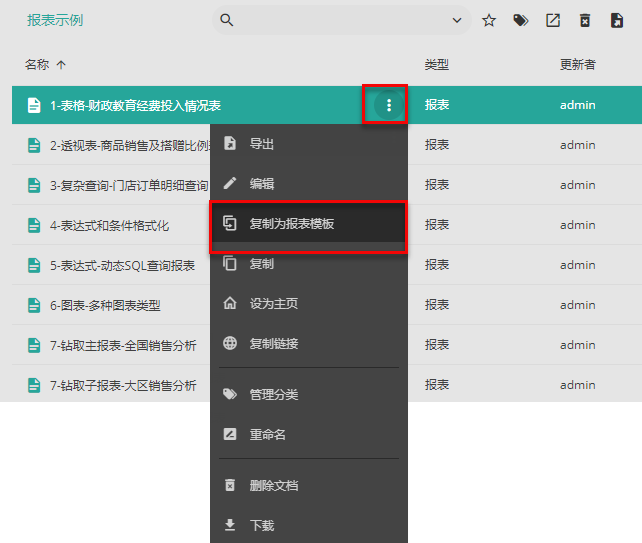Open report 2-透视表-商品销售及搭赠比例

pos(130,145)
